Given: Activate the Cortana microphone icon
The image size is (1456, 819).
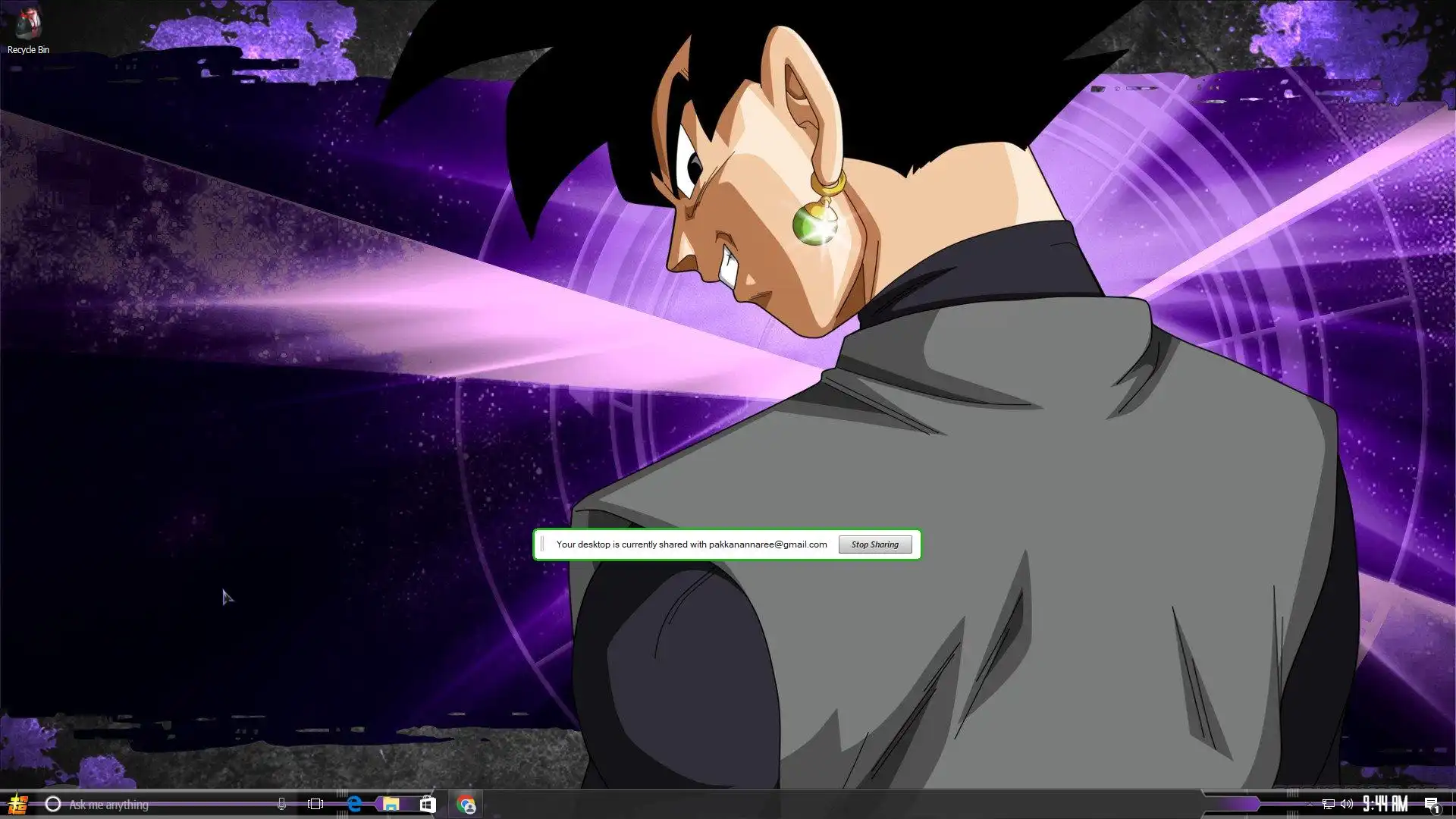Looking at the screenshot, I should click(281, 804).
